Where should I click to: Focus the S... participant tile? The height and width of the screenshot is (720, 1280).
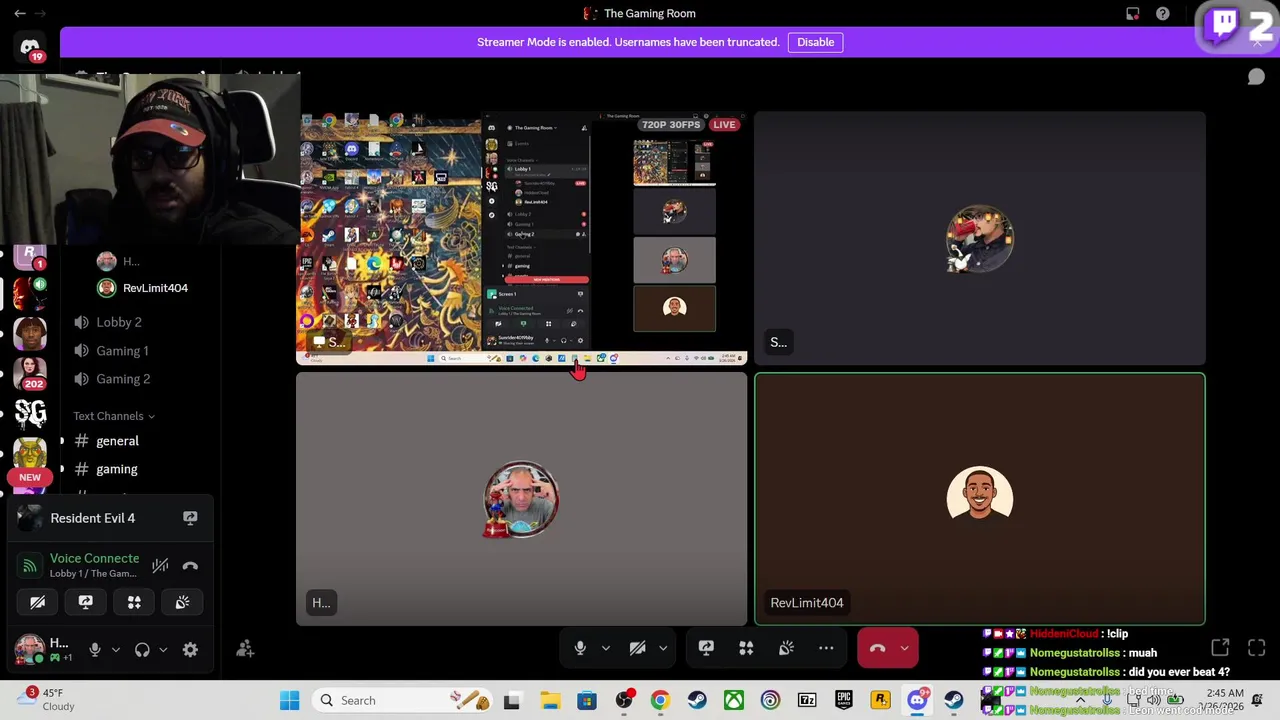[x=980, y=238]
